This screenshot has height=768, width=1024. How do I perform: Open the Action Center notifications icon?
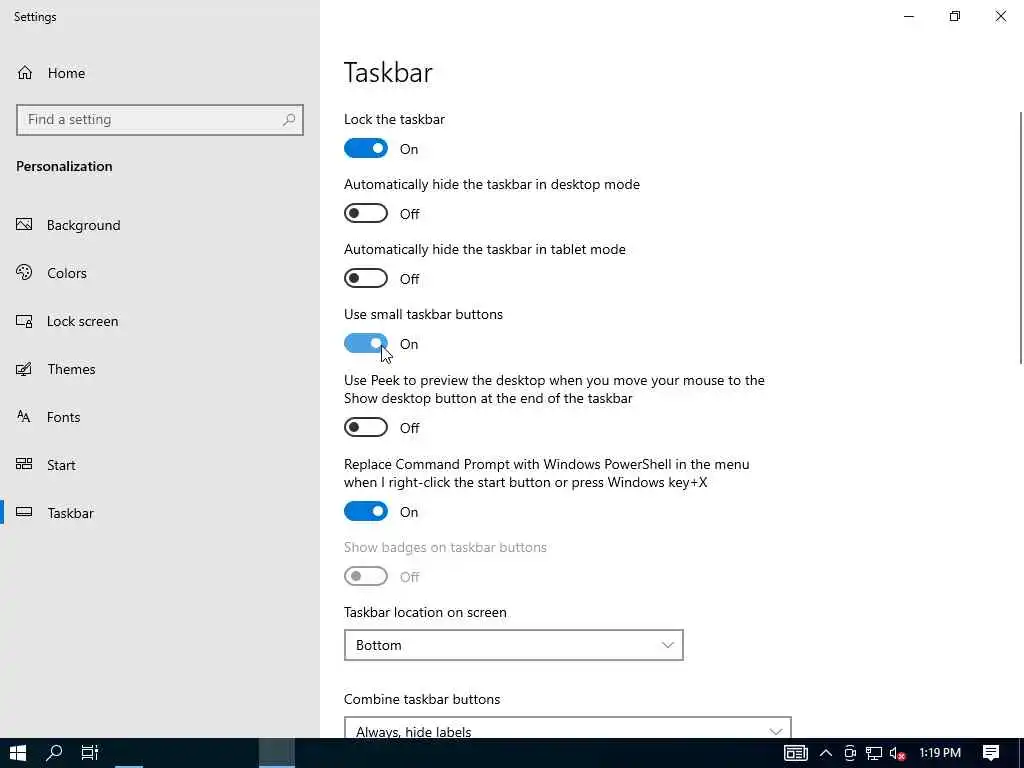[x=991, y=753]
